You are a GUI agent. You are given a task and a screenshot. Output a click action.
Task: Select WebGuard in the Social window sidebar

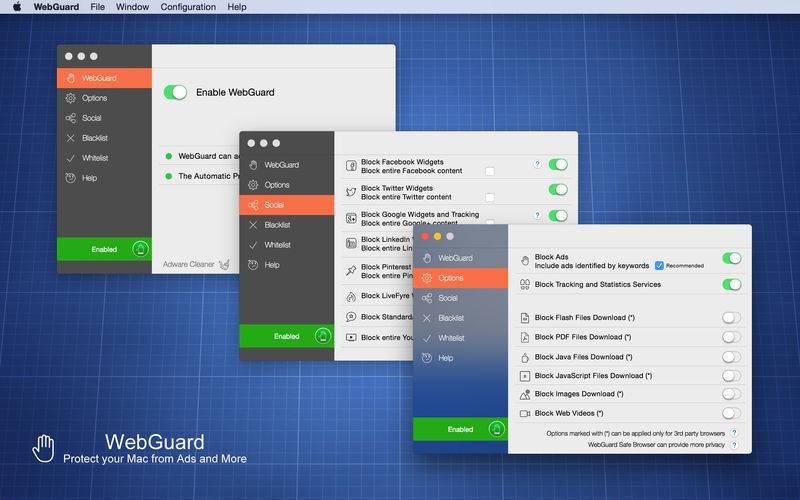click(287, 165)
